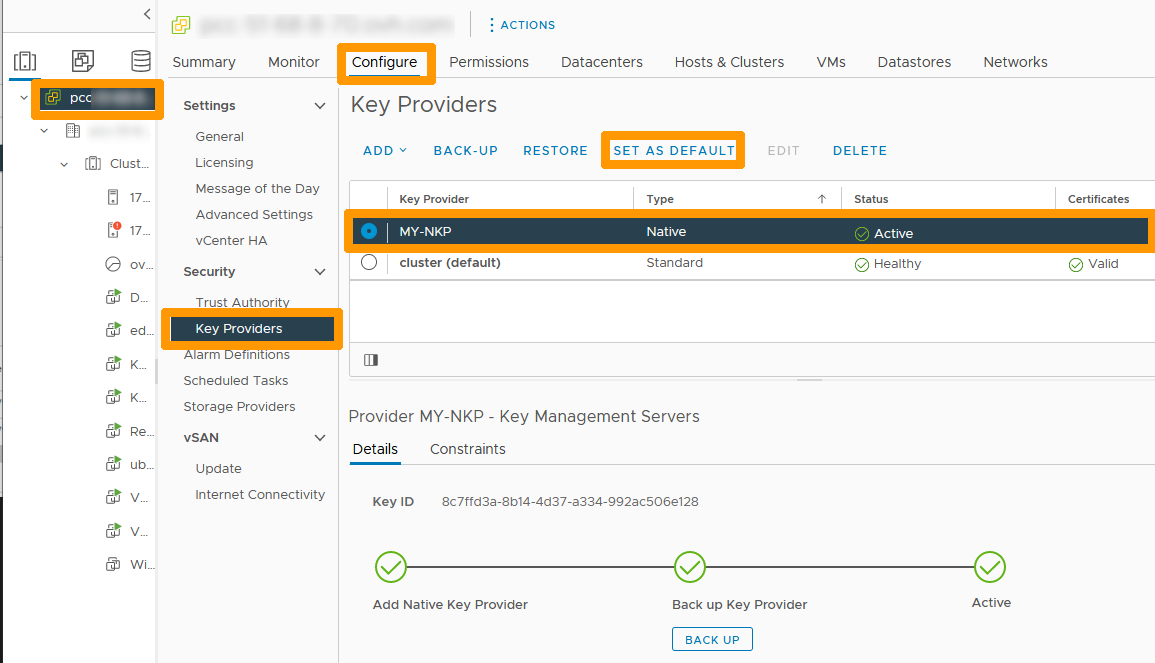Click the SET AS DEFAULT button
Screen dimensions: 1155x663
(x=672, y=150)
